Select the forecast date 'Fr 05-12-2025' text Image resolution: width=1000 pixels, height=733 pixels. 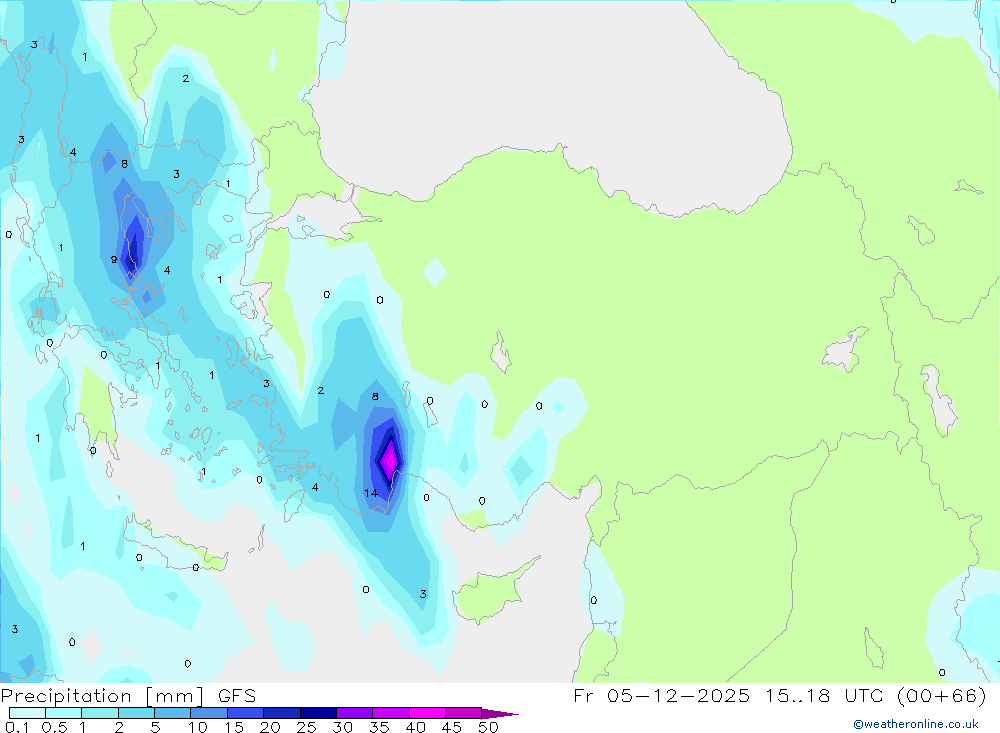(661, 695)
